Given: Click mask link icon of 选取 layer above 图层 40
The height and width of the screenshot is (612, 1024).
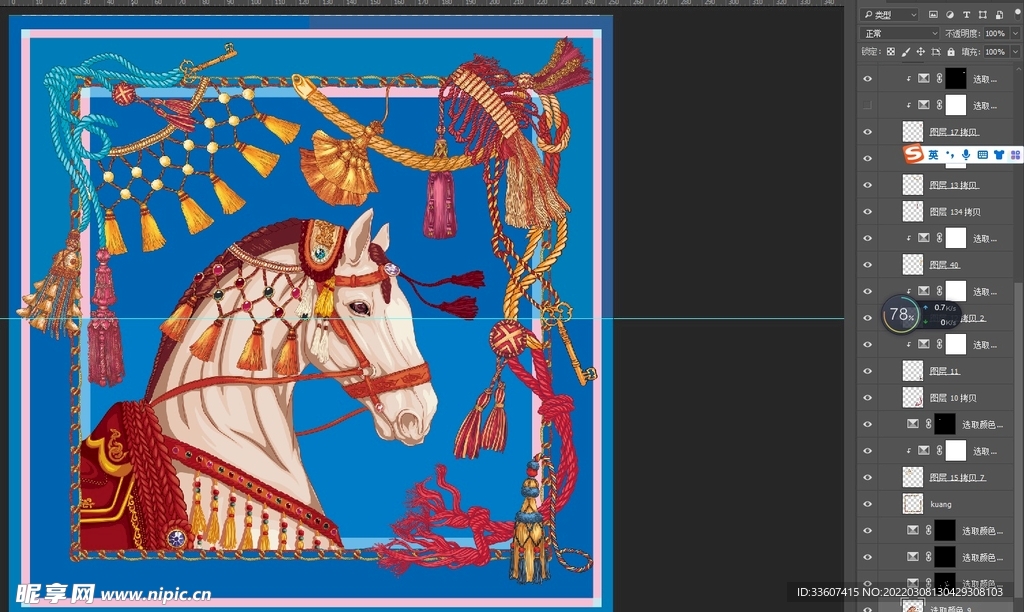Looking at the screenshot, I should click(939, 238).
